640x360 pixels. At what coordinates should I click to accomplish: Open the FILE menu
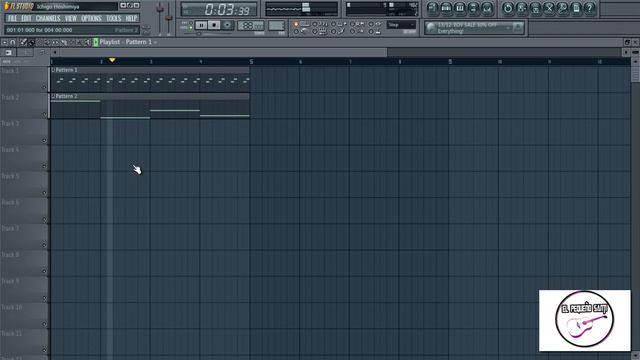[13, 18]
